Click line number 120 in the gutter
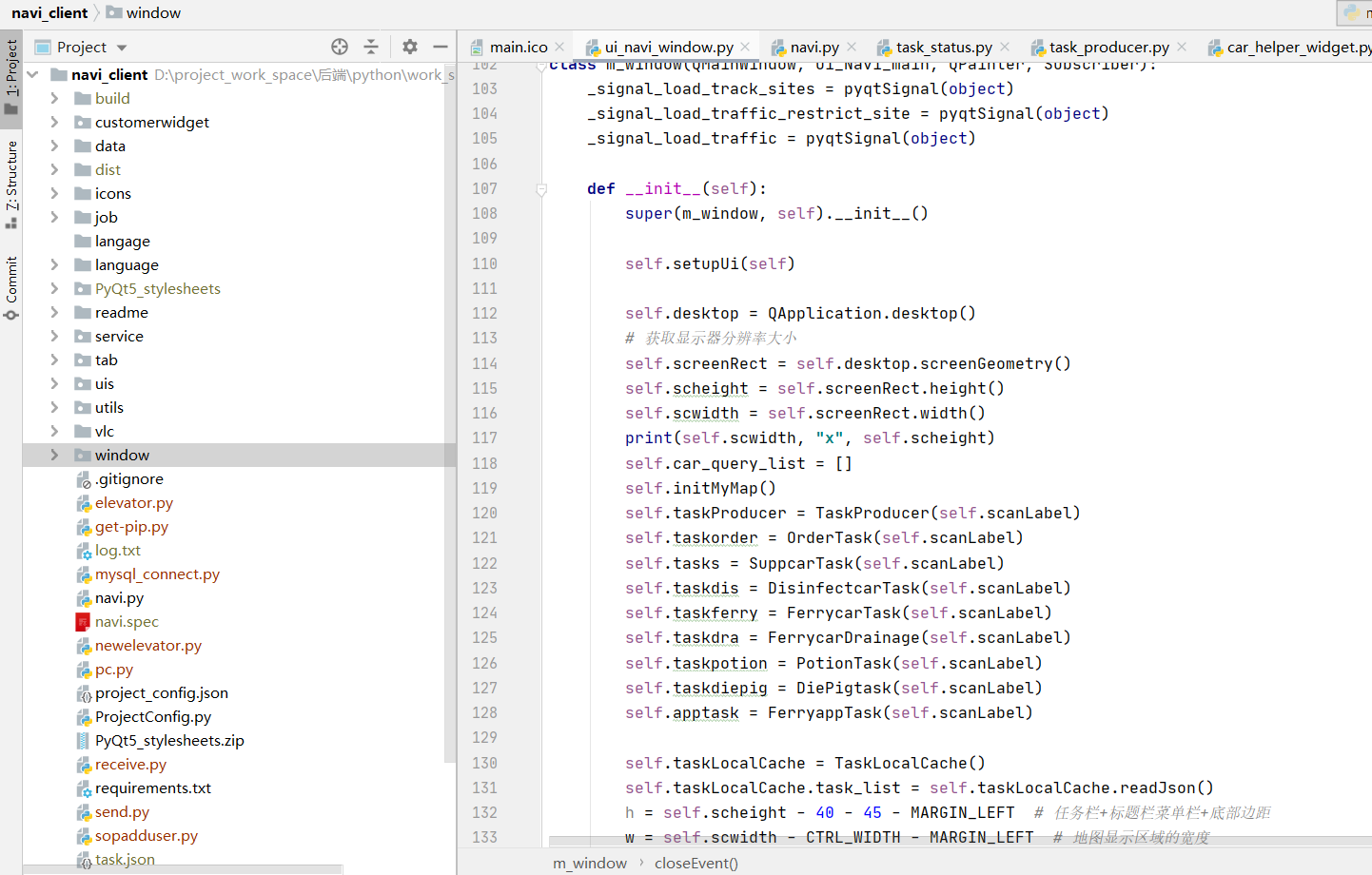The image size is (1372, 875). click(484, 513)
